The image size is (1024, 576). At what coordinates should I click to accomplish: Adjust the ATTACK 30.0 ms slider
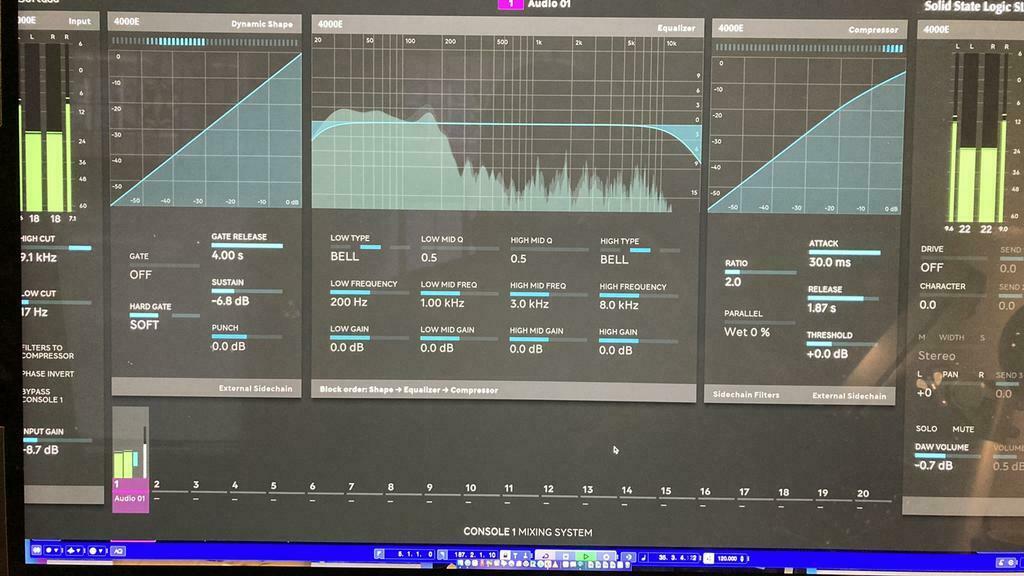click(x=844, y=252)
